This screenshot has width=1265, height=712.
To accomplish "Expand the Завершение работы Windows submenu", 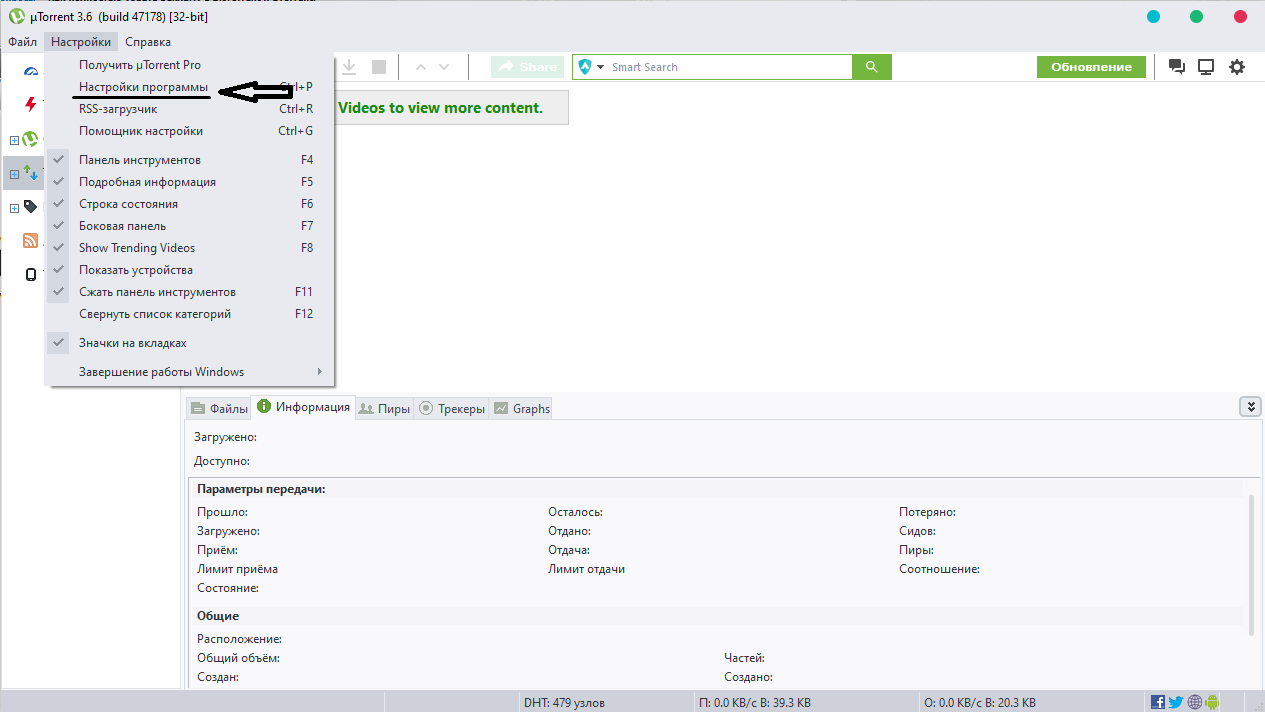I will pyautogui.click(x=162, y=372).
